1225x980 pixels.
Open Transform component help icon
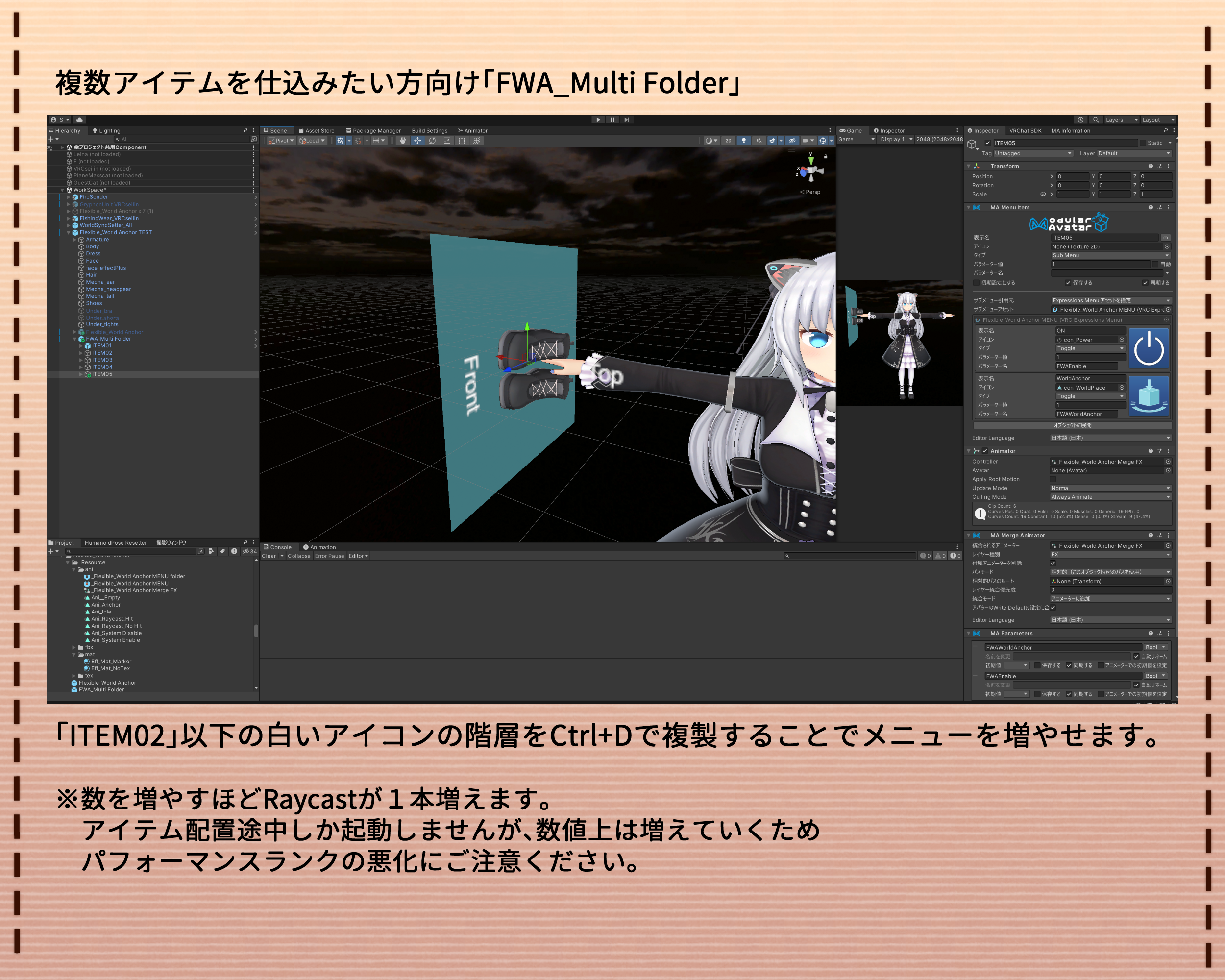(x=1151, y=166)
